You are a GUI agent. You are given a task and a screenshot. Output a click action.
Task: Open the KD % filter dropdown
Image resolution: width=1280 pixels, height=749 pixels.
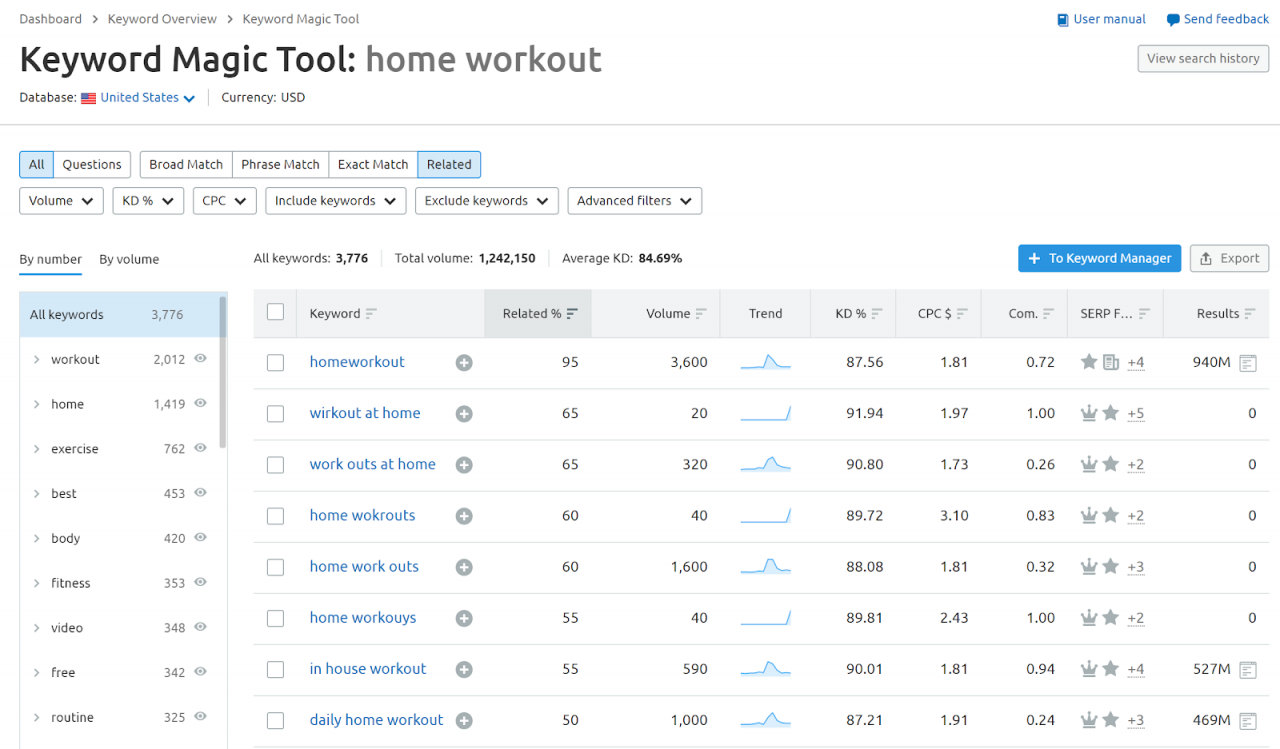(148, 201)
